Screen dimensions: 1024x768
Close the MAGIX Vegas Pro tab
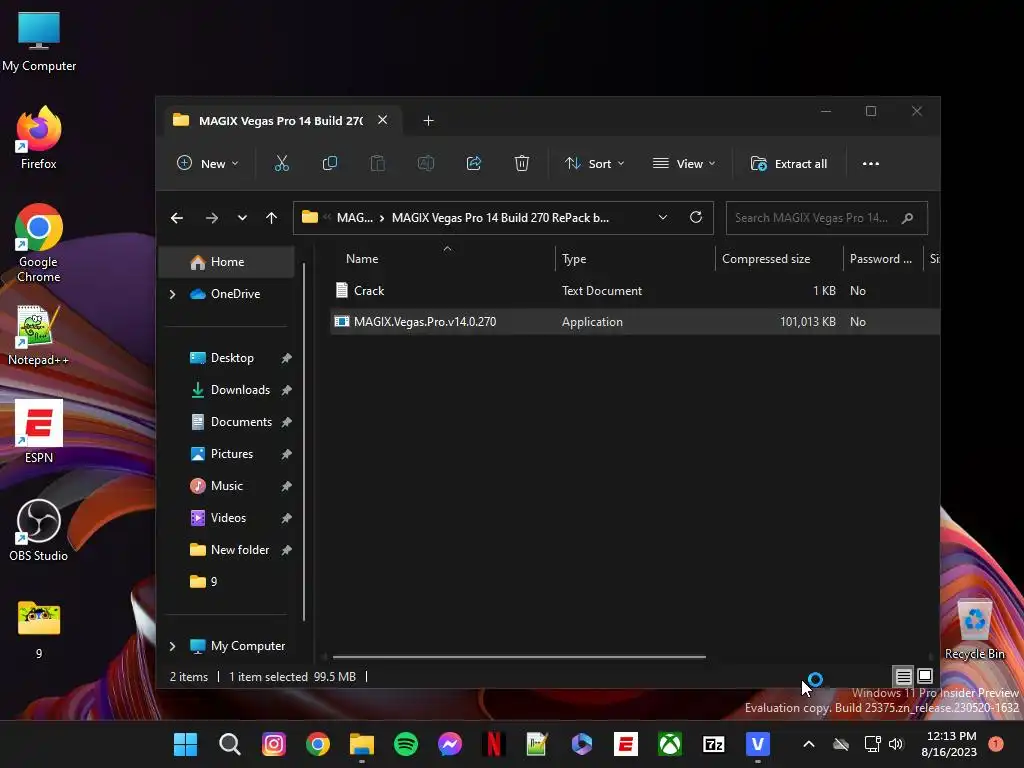coord(383,120)
